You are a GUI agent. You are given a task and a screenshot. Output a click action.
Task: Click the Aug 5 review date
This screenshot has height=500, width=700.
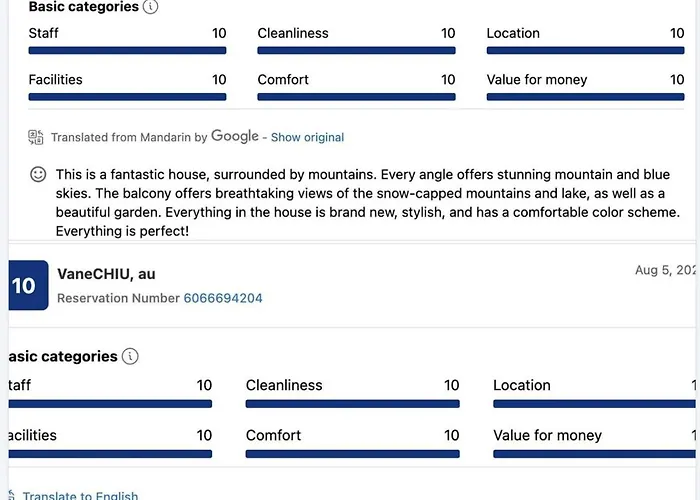tap(665, 270)
